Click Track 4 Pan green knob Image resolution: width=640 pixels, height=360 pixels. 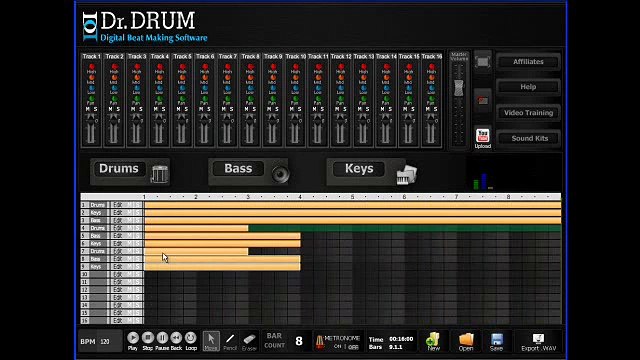[160, 98]
